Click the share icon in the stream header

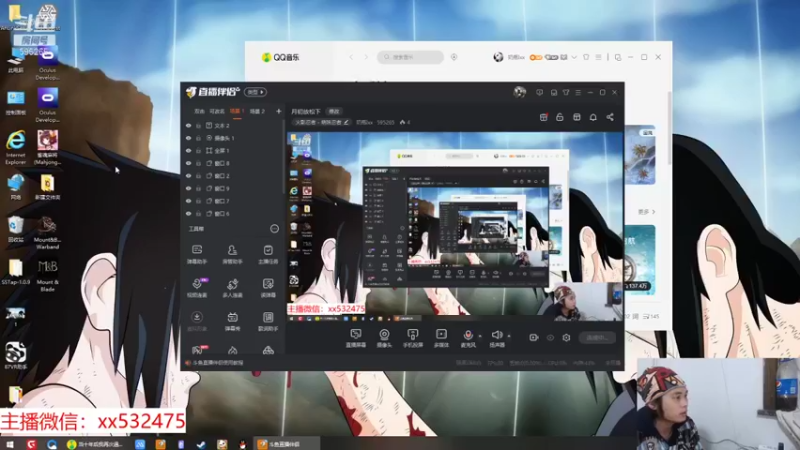[x=610, y=117]
